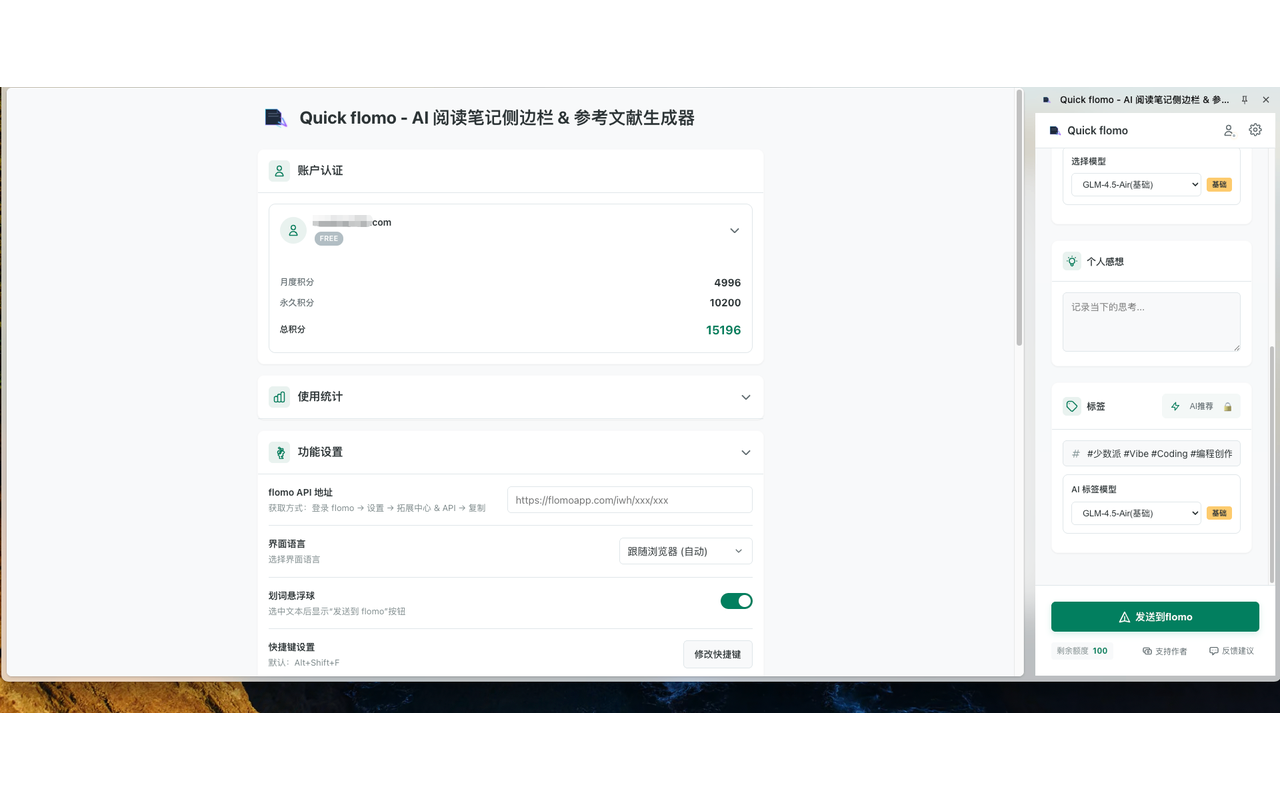1280x800 pixels.
Task: Open the AI 标签模型 dropdown
Action: coord(1136,513)
